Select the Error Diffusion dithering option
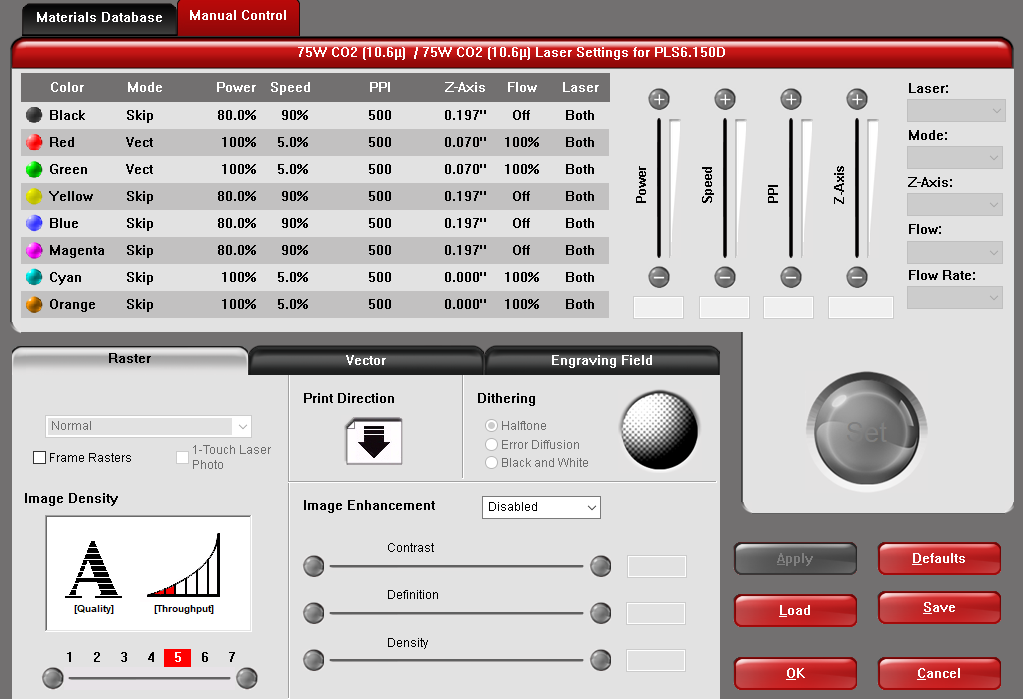1023x699 pixels. click(491, 445)
